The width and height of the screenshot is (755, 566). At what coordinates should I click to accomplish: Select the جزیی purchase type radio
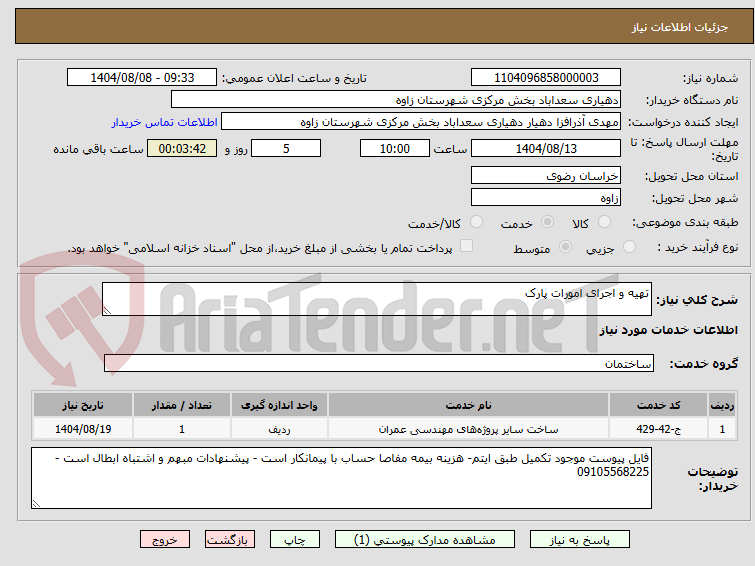pyautogui.click(x=629, y=247)
